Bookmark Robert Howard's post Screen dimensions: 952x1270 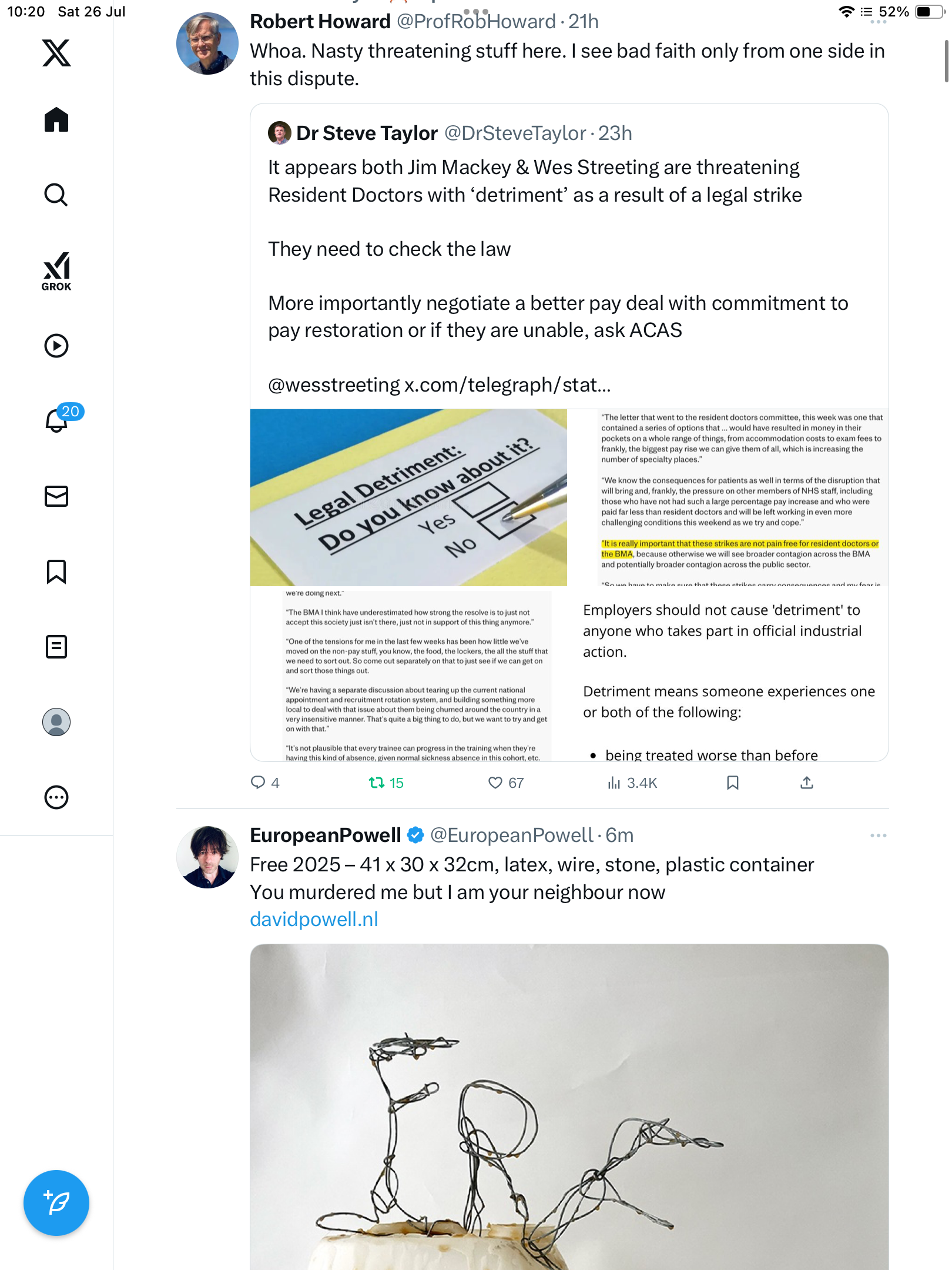[x=732, y=783]
